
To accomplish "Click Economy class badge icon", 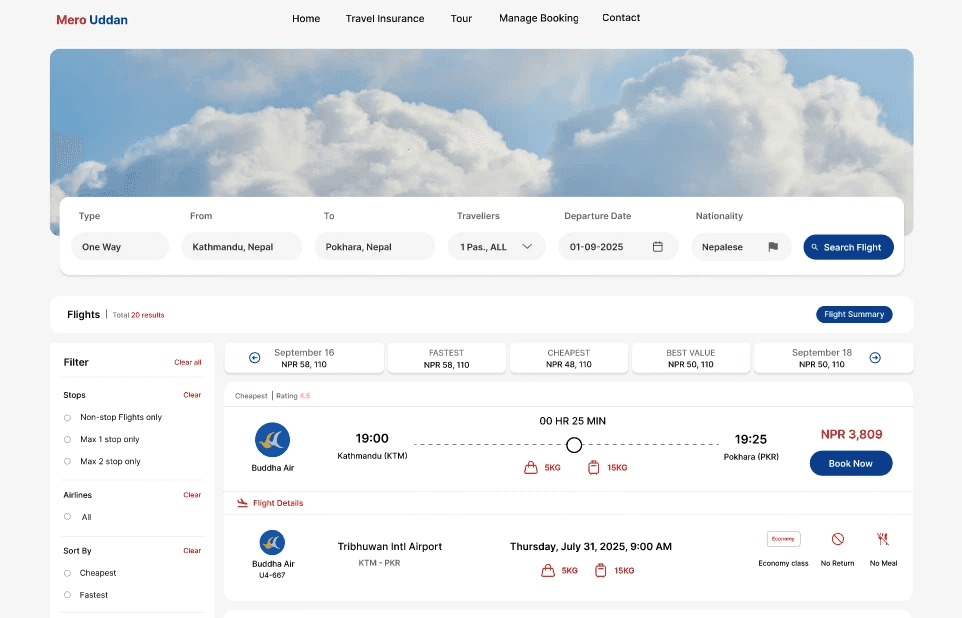I will [x=783, y=539].
